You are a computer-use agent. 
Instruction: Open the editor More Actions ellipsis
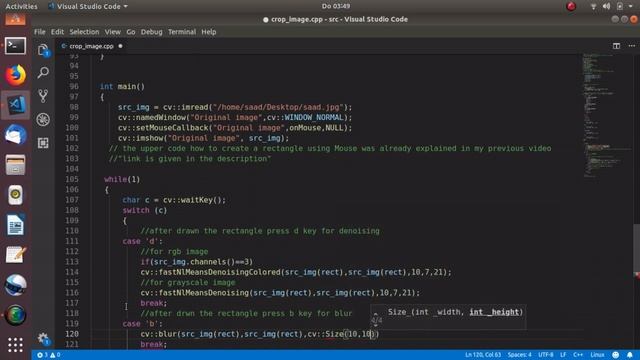(x=631, y=46)
